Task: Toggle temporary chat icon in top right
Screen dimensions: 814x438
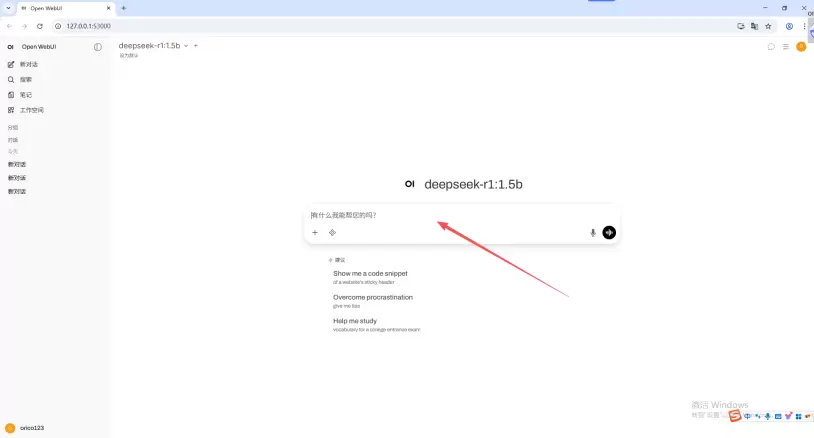Action: pyautogui.click(x=771, y=47)
